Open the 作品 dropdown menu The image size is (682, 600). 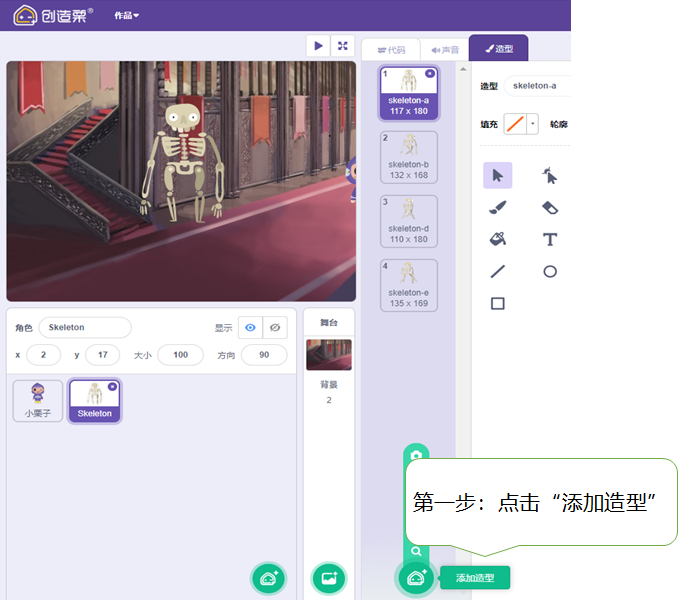127,16
